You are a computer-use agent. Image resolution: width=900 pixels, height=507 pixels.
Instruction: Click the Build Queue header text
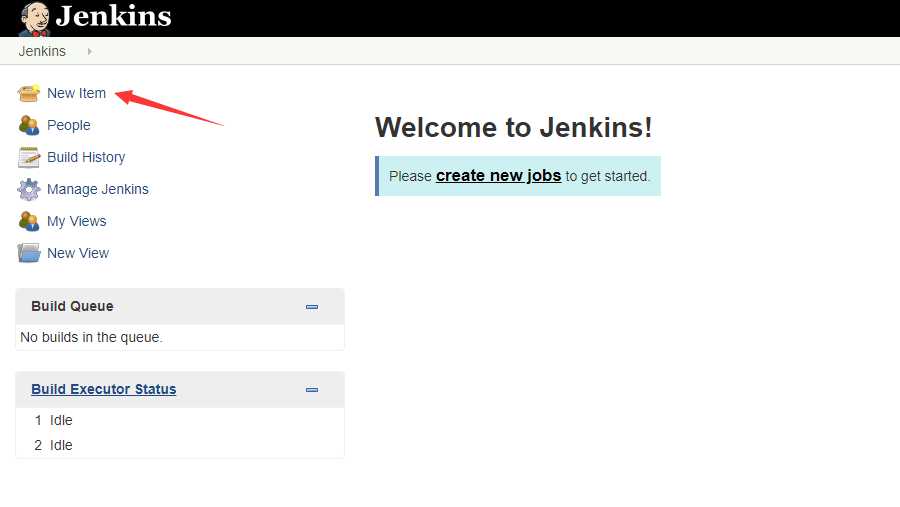72,306
